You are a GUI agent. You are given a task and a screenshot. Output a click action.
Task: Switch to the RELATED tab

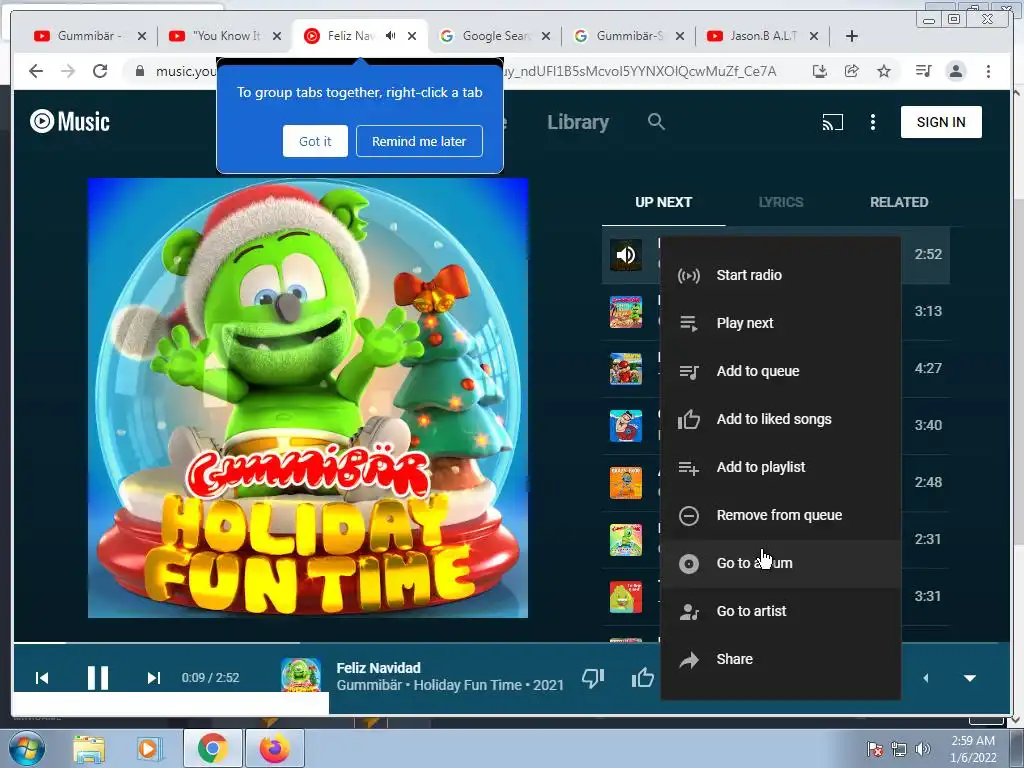point(899,202)
